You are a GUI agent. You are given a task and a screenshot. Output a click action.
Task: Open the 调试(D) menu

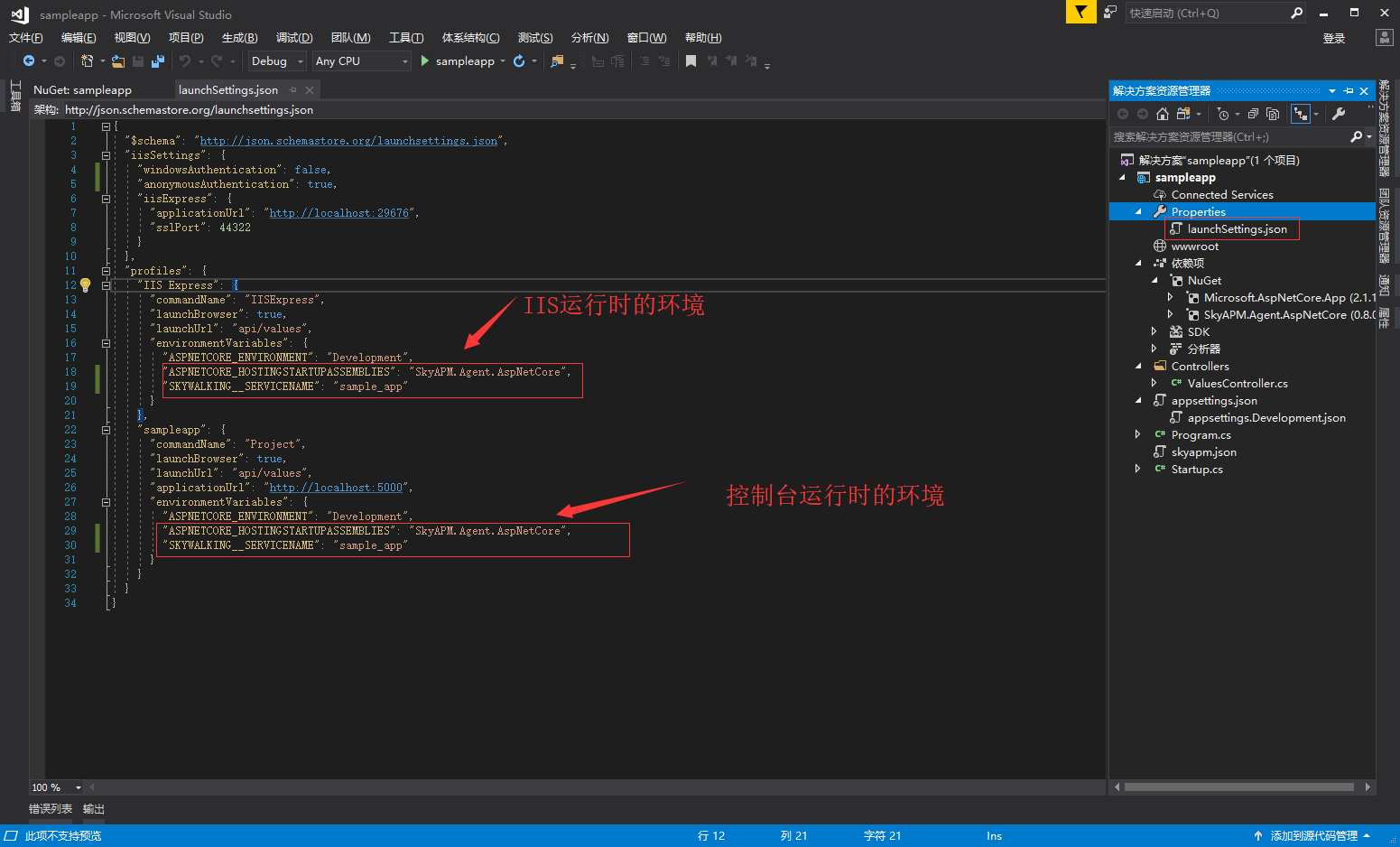(294, 37)
